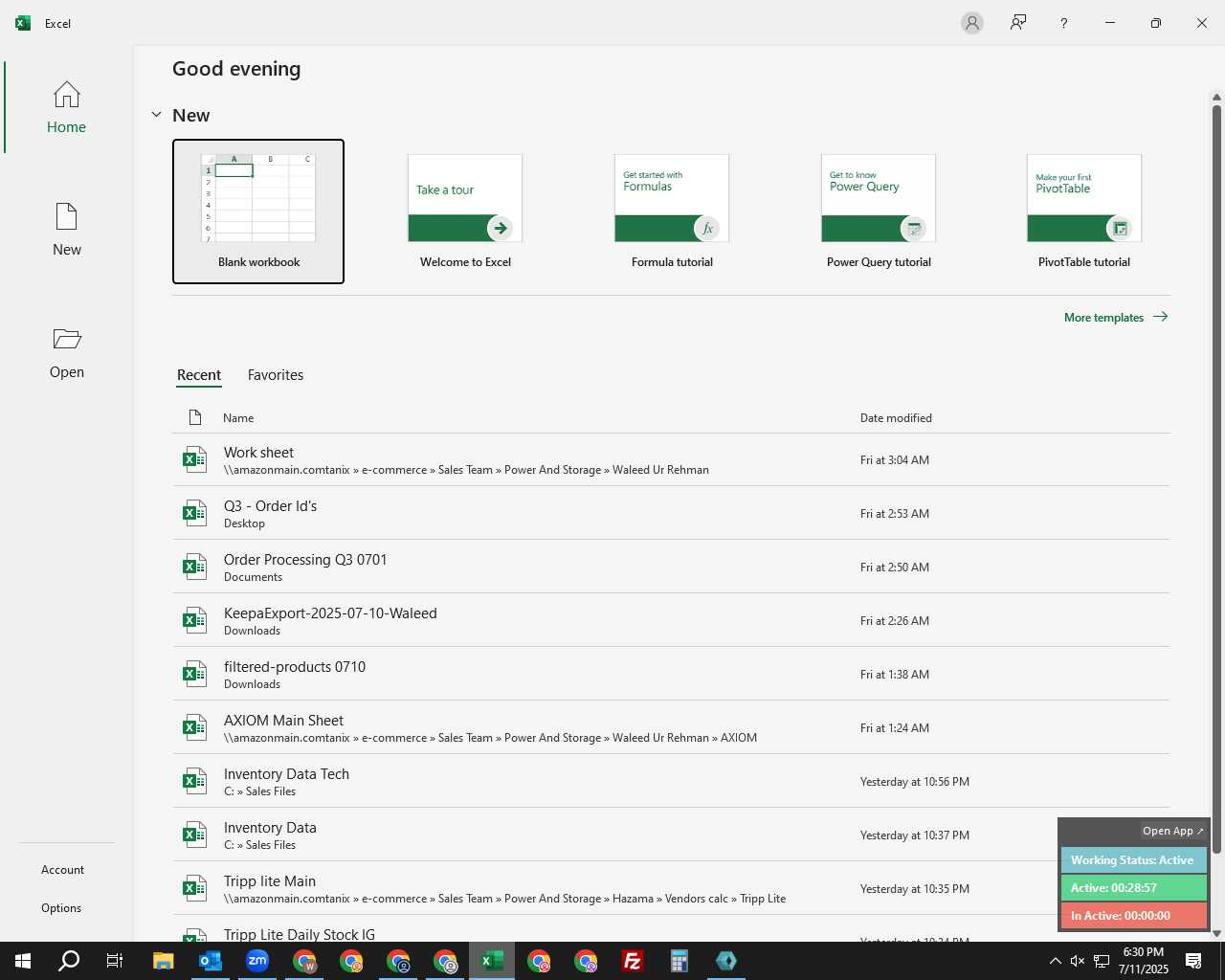The height and width of the screenshot is (980, 1225).
Task: Click the Active timer bar in the tracker widget
Action: click(x=1133, y=888)
